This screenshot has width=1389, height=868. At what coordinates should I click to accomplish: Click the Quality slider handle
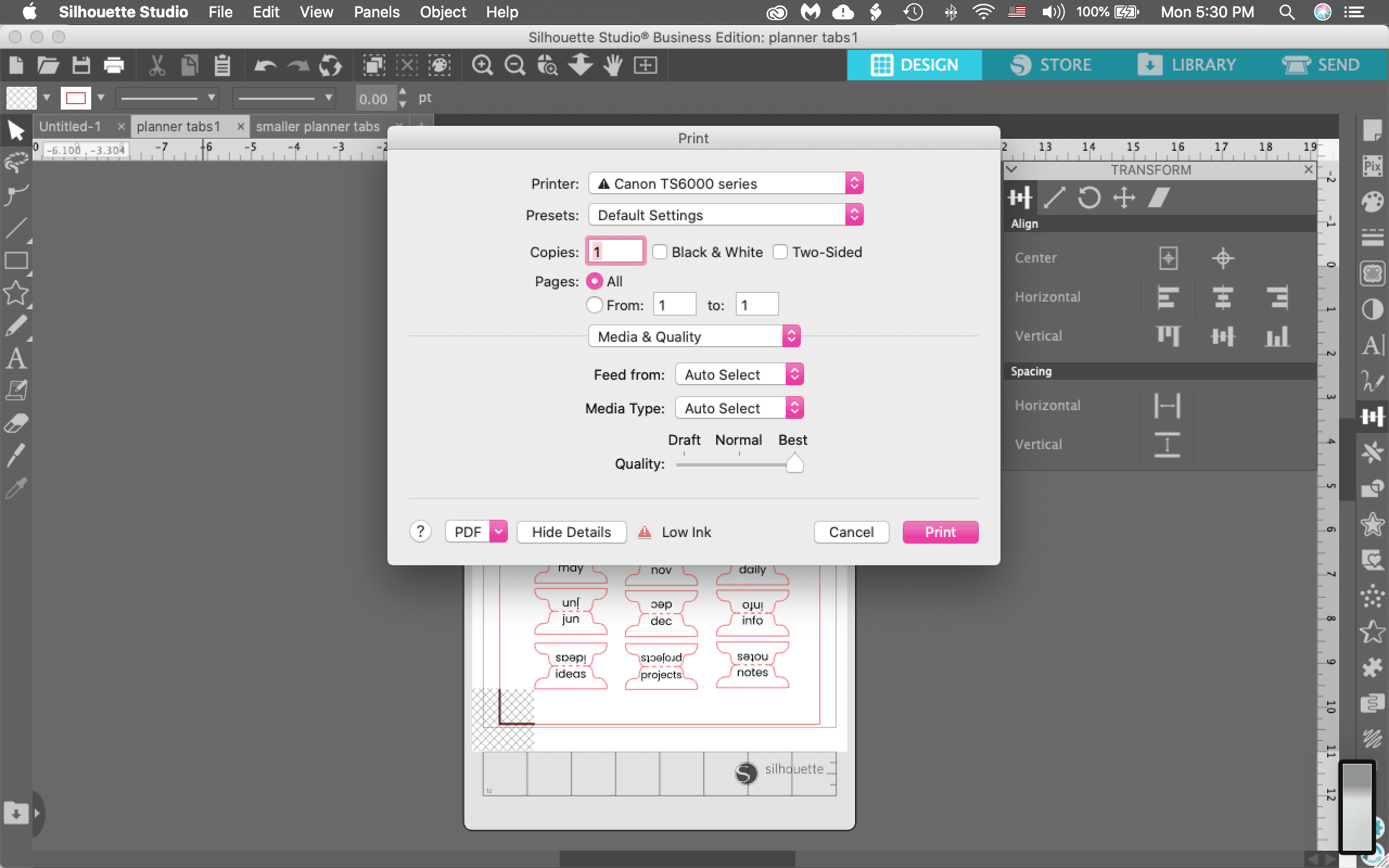click(x=794, y=463)
